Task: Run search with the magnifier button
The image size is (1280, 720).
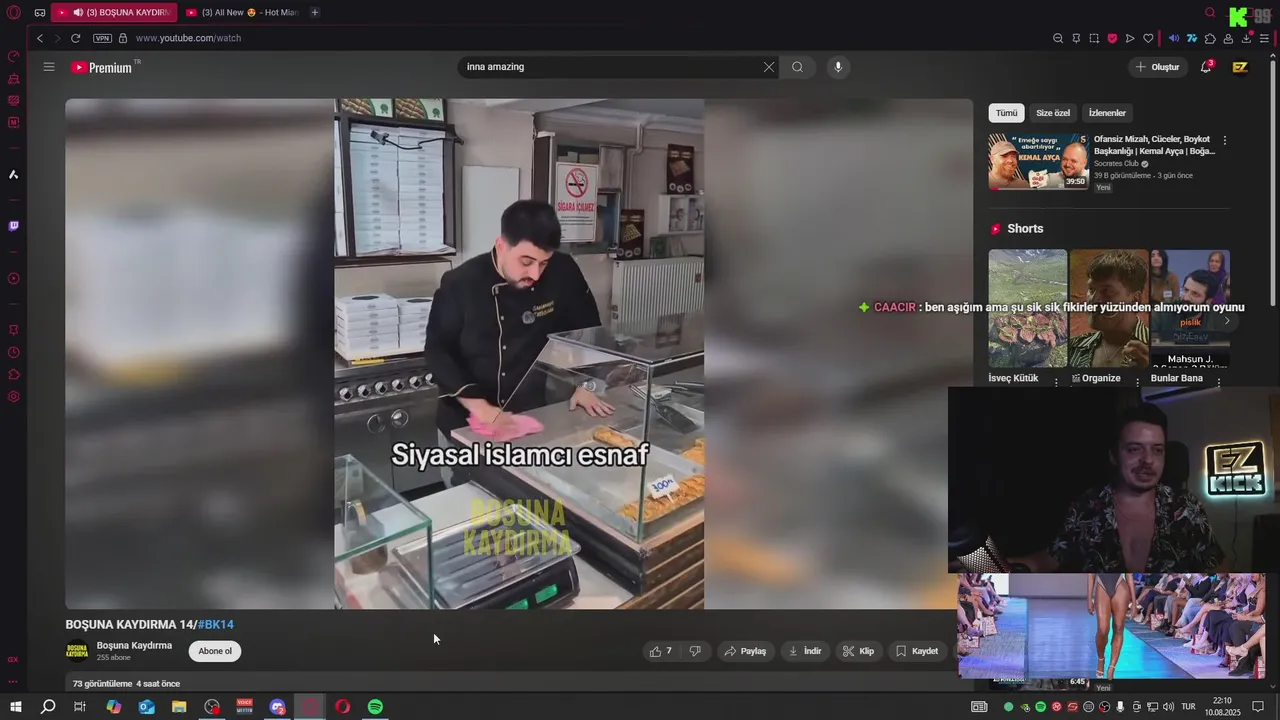Action: pyautogui.click(x=797, y=67)
